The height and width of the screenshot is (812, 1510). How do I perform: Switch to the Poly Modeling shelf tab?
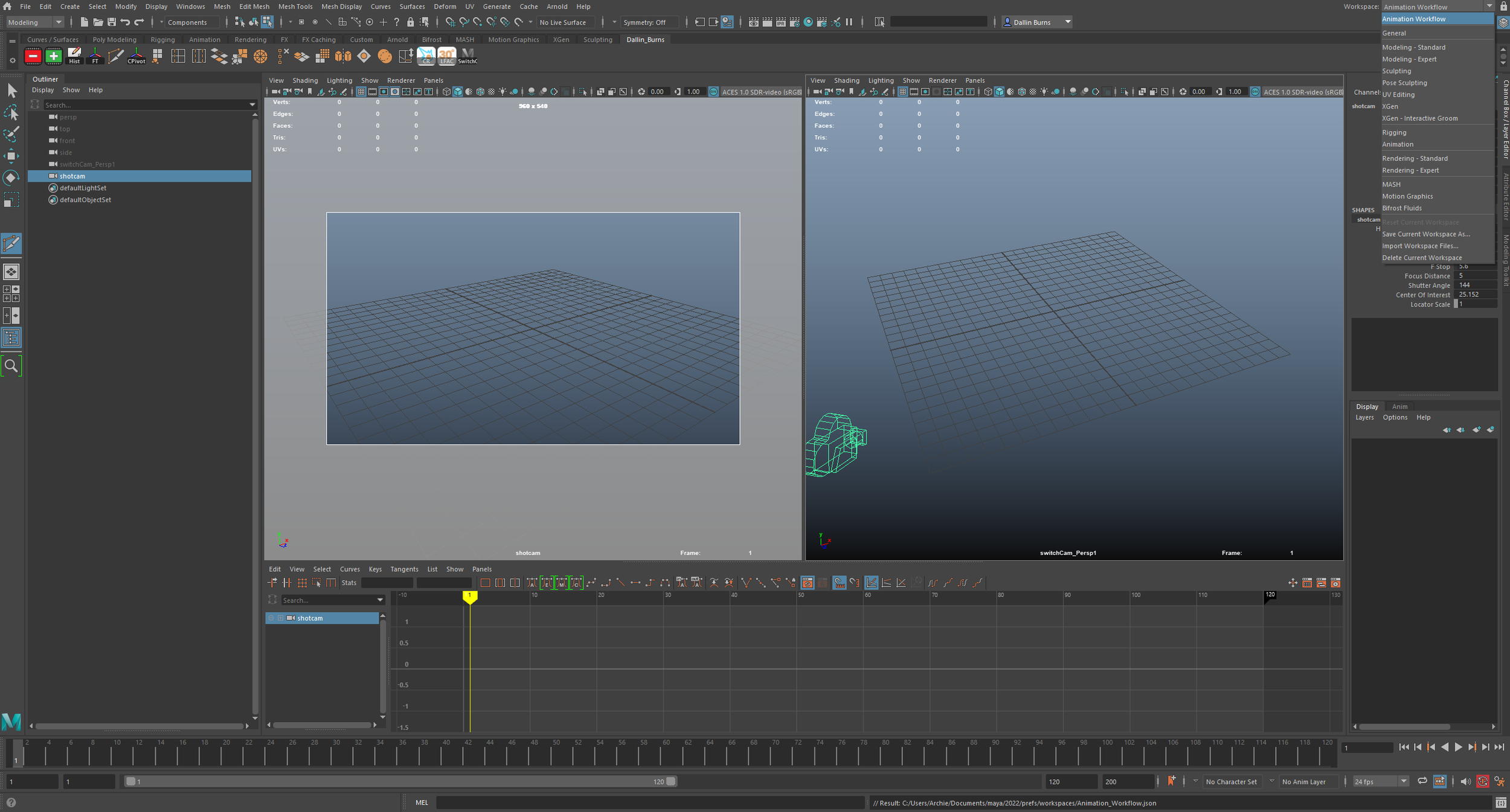[x=114, y=40]
